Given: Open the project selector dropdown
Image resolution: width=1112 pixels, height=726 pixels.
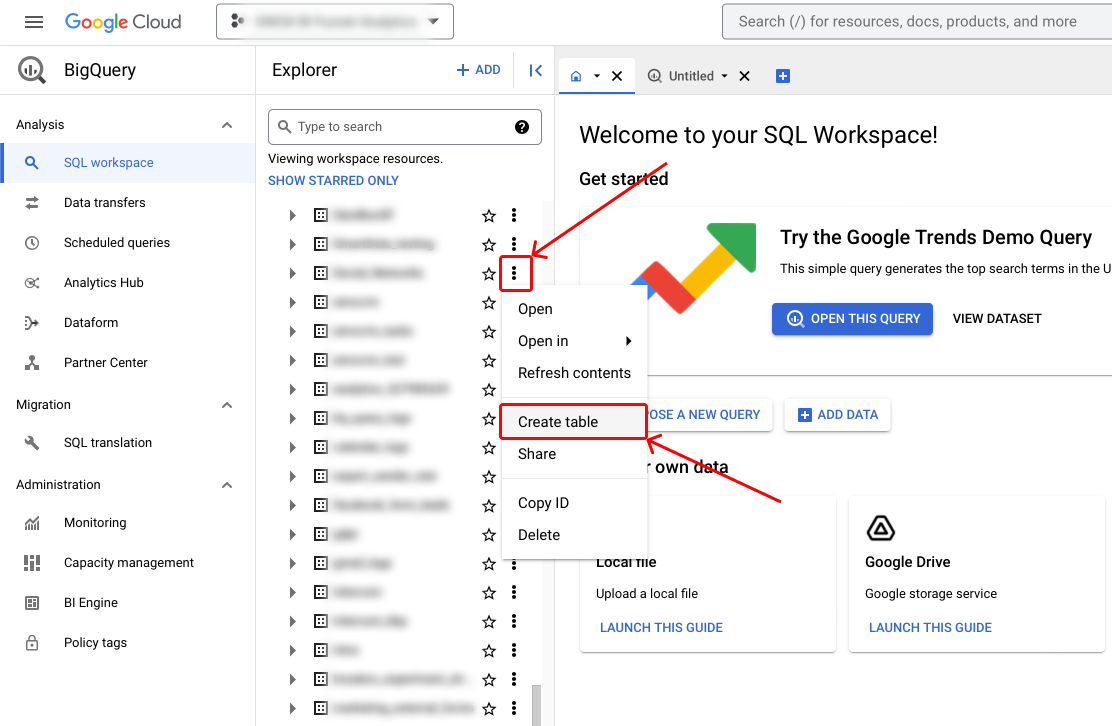Looking at the screenshot, I should click(x=335, y=22).
